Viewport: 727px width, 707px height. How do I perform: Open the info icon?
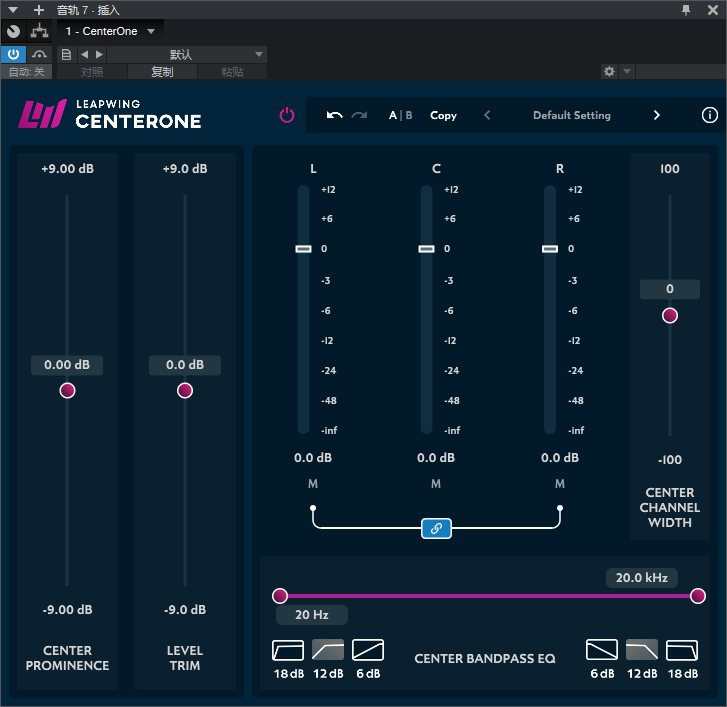click(709, 115)
